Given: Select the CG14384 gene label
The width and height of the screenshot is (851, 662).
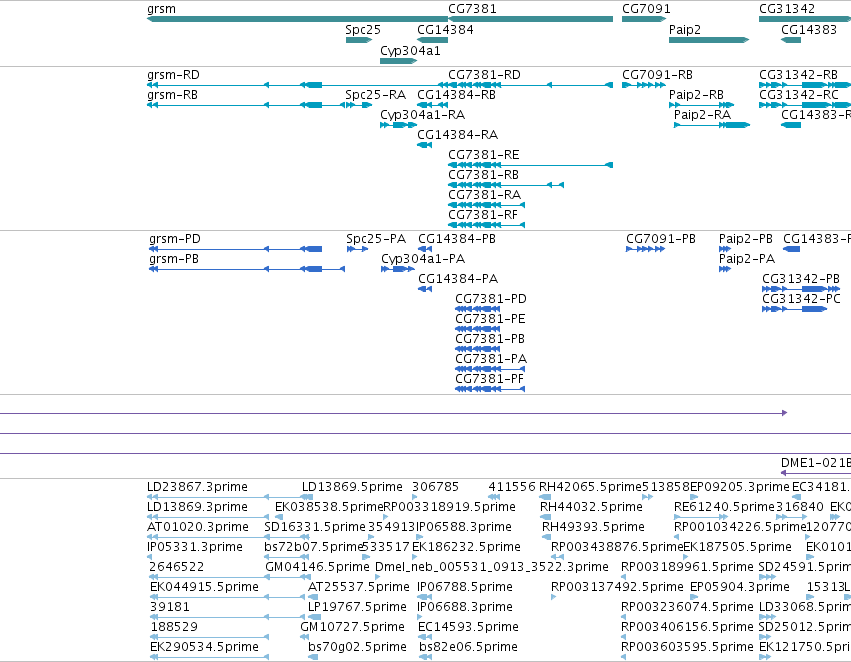Looking at the screenshot, I should tap(445, 30).
